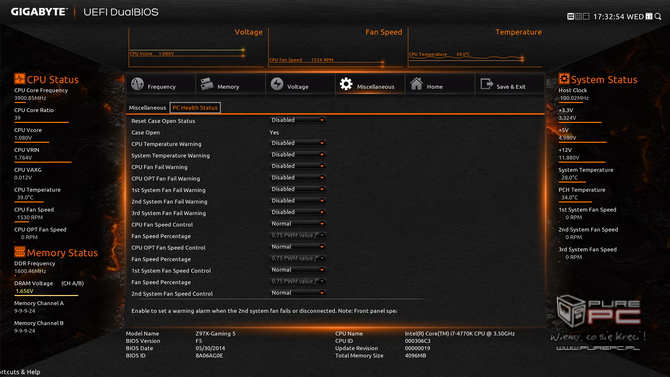The width and height of the screenshot is (670, 377).
Task: Click the 17:32:54 clock display
Action: [609, 16]
